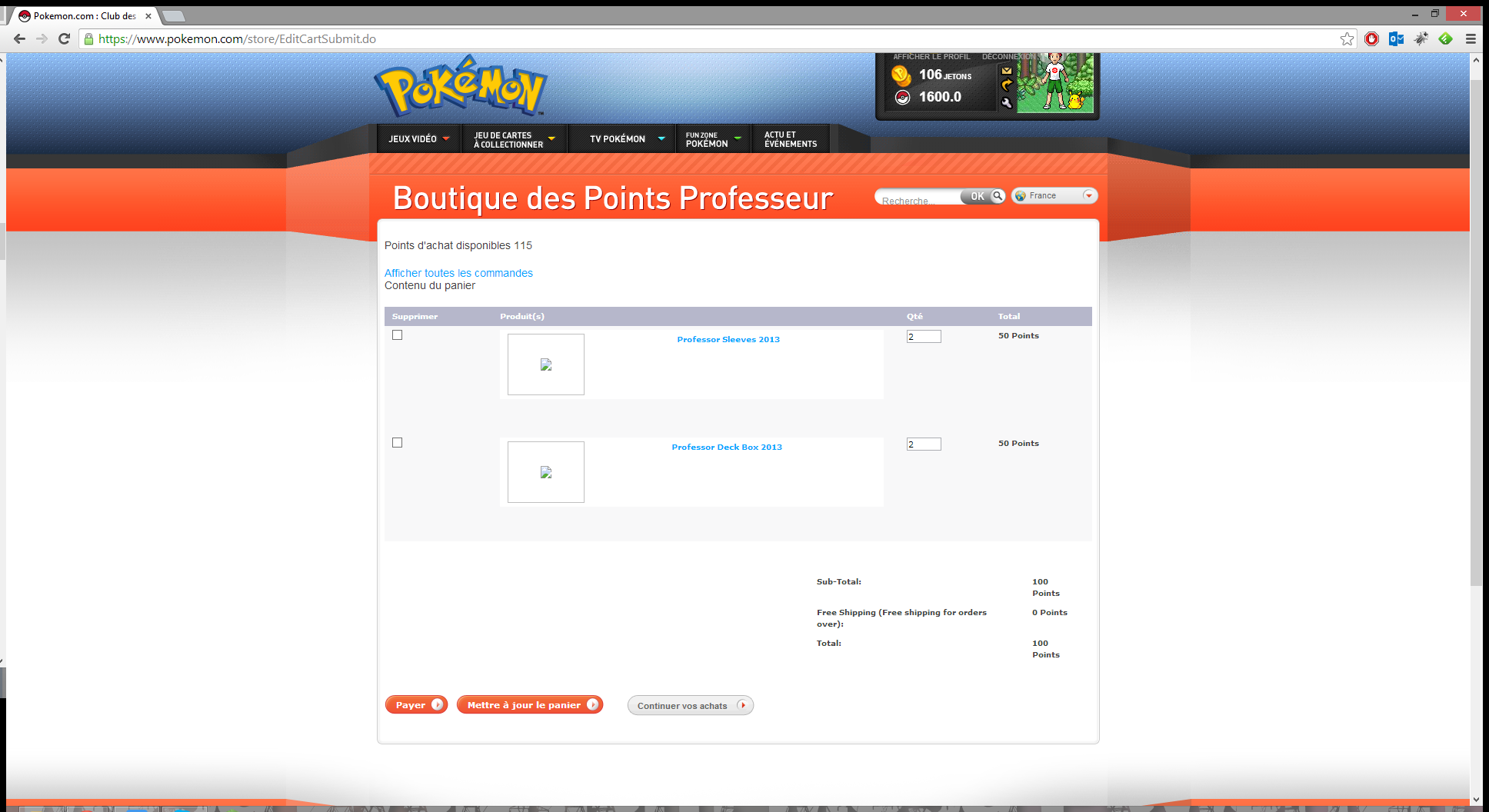Reload the page
This screenshot has height=812, width=1489.
65,38
